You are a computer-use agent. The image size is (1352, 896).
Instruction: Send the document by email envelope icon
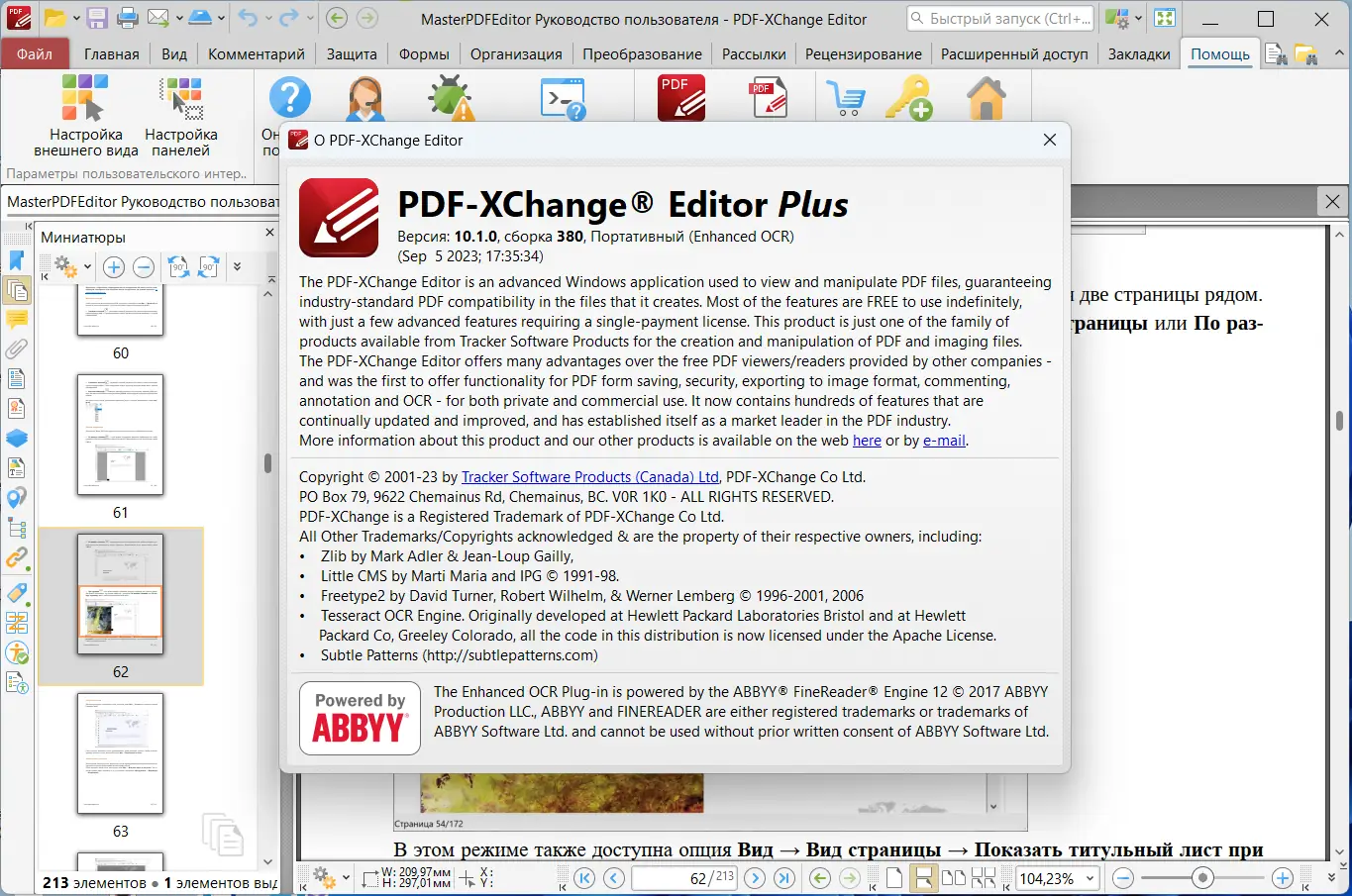coord(158,18)
